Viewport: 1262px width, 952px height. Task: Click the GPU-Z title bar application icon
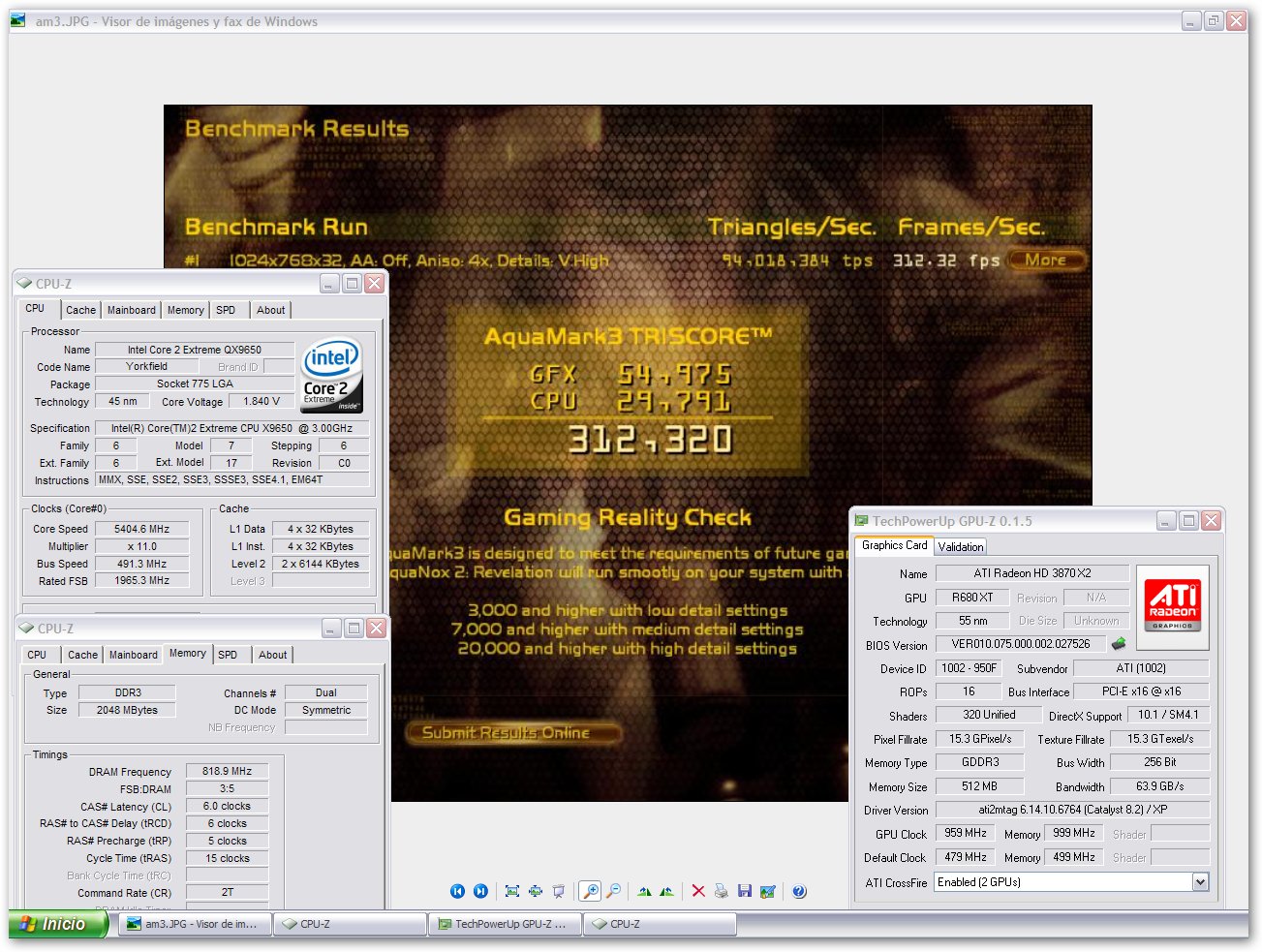861,521
